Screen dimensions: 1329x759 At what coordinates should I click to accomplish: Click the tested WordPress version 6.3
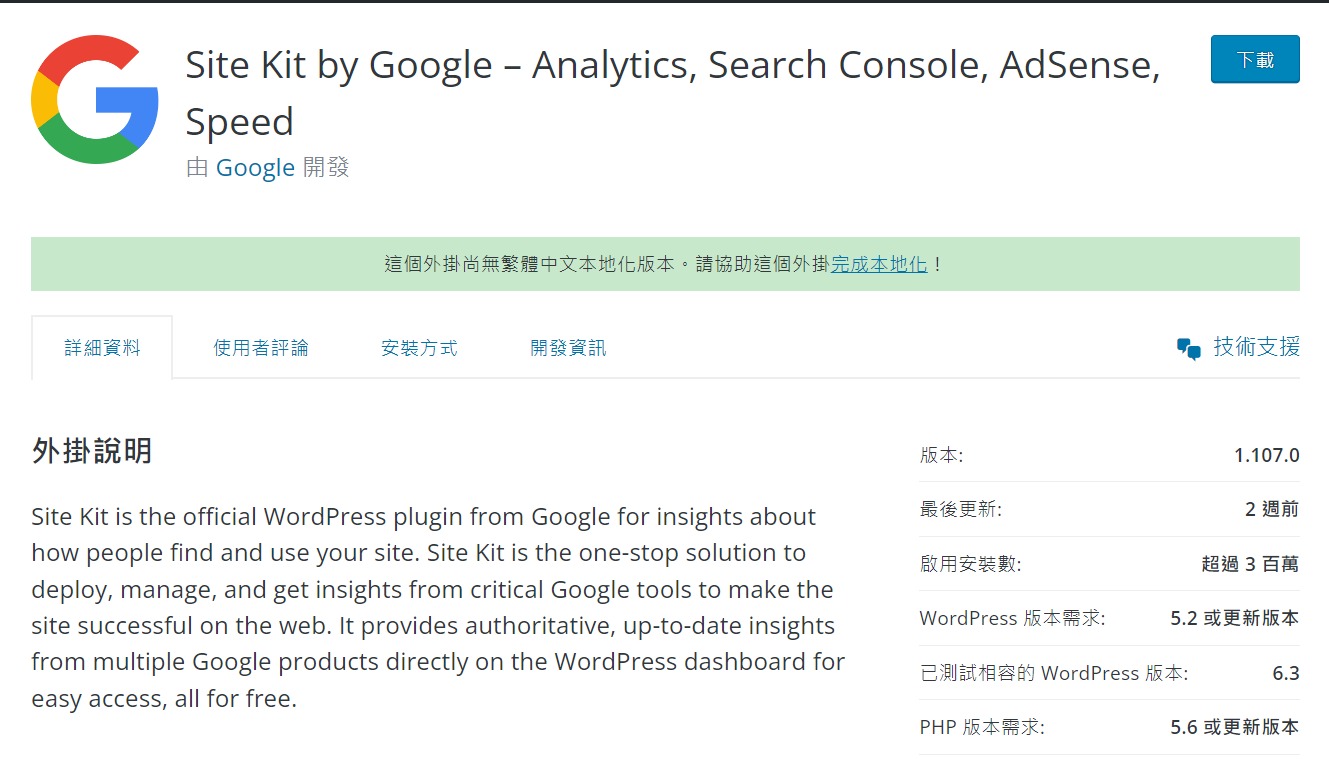[1285, 673]
